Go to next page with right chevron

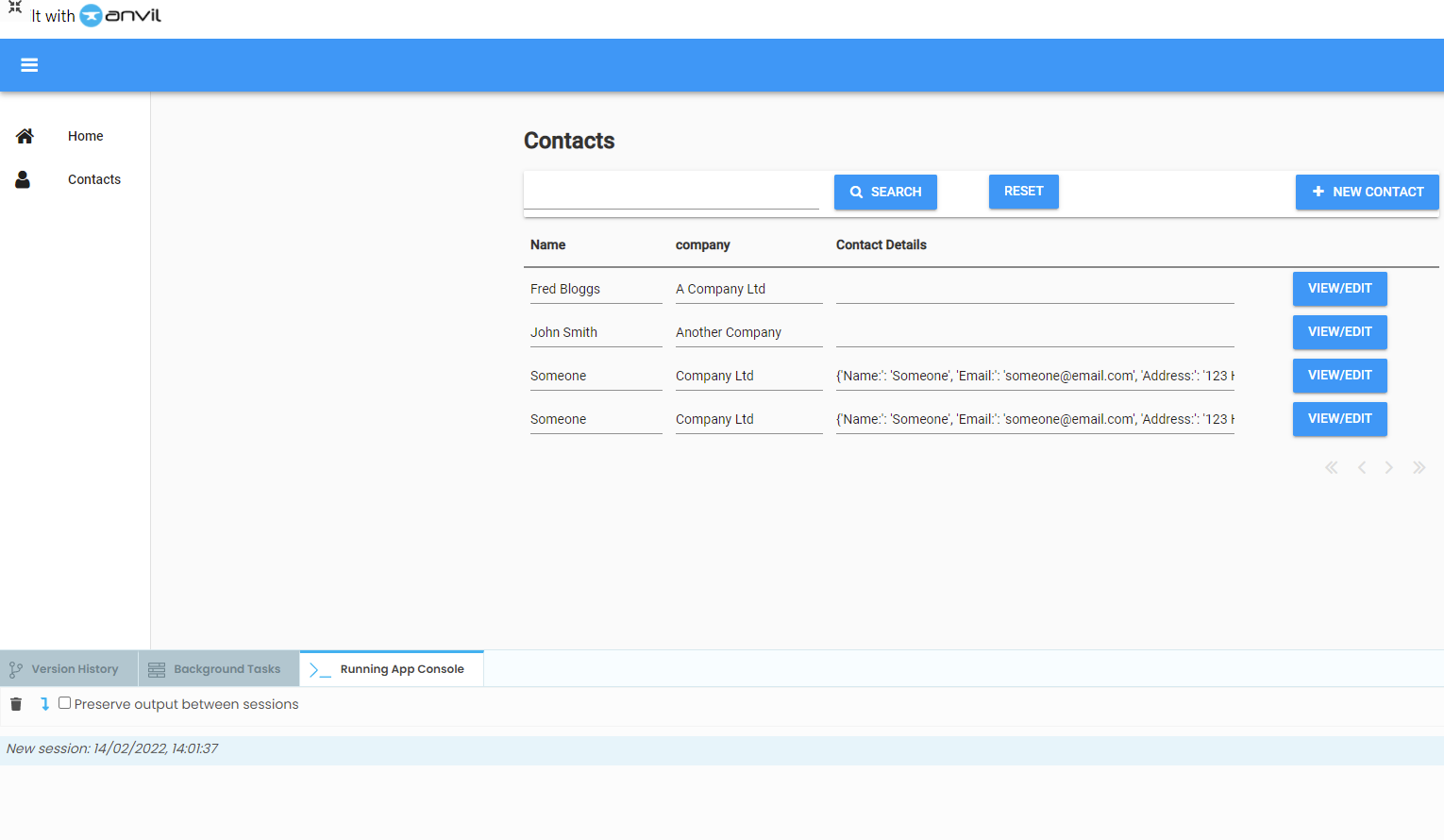click(x=1389, y=467)
